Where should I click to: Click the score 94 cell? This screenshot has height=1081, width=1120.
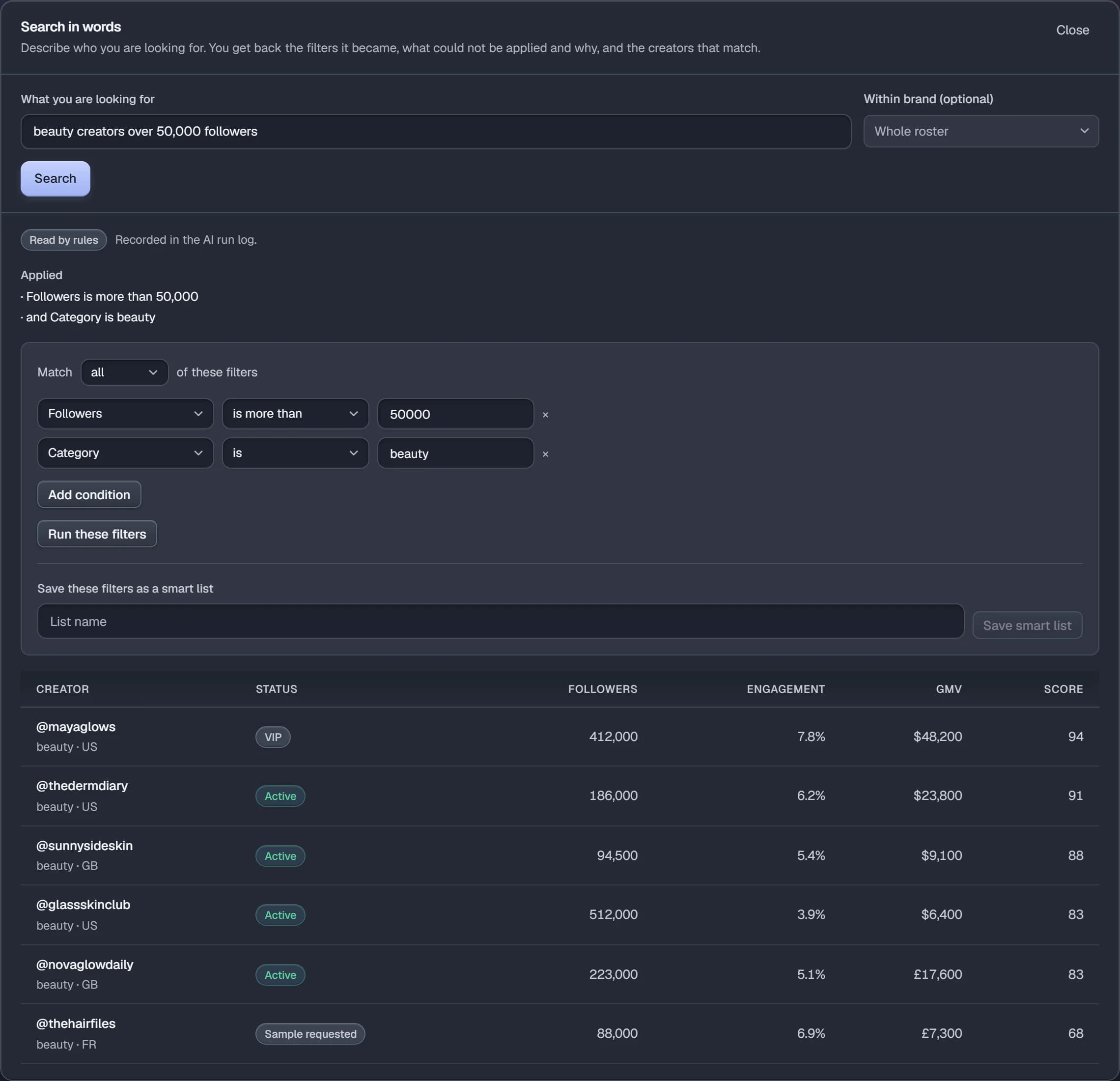(1075, 736)
